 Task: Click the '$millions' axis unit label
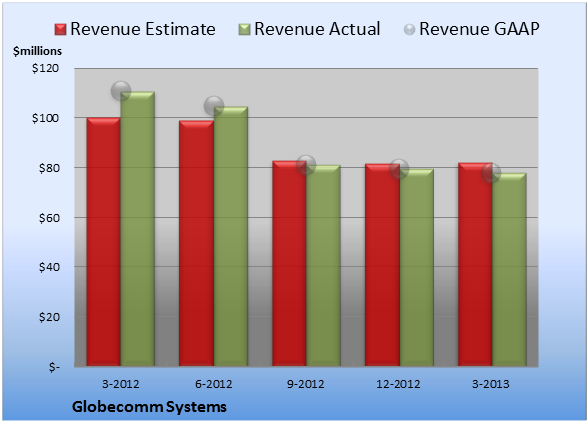pyautogui.click(x=38, y=51)
